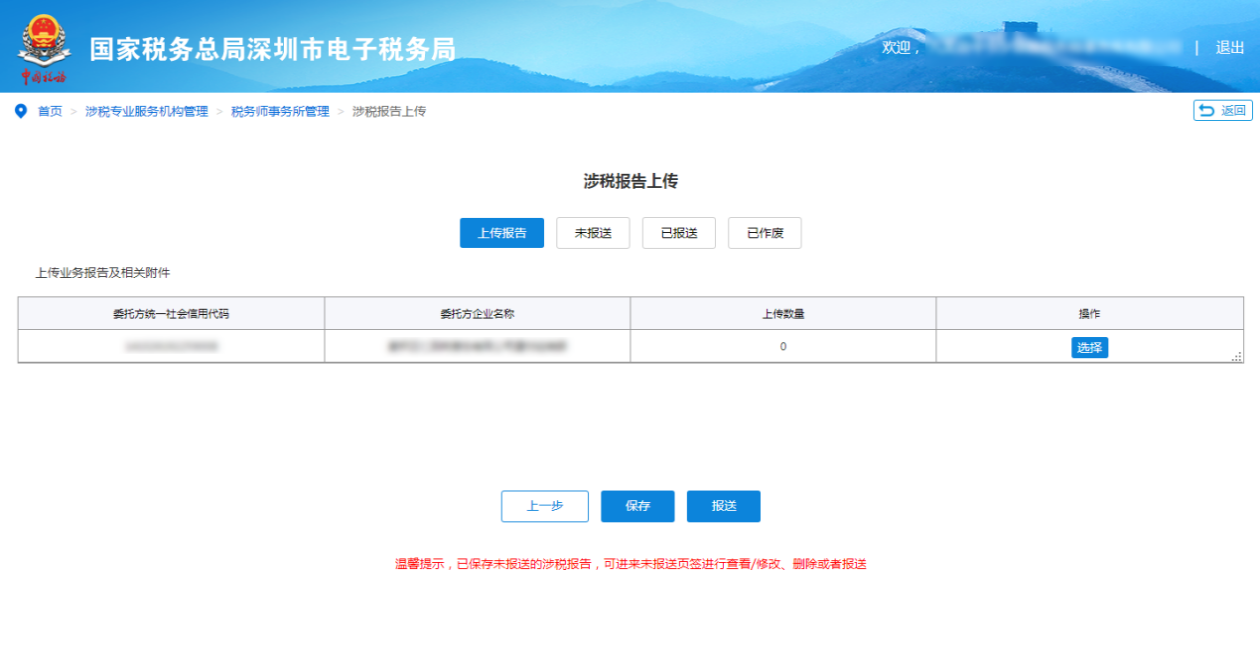The image size is (1260, 652).
Task: Click the 保存 button
Action: tap(638, 506)
